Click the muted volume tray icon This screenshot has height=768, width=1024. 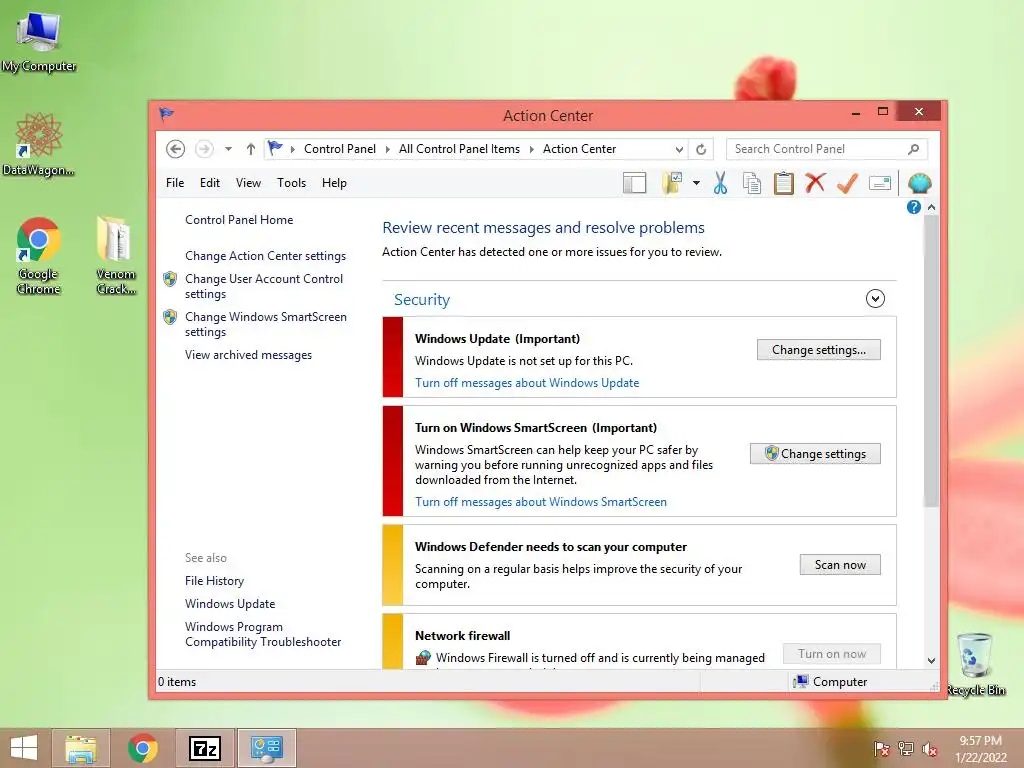tap(930, 749)
